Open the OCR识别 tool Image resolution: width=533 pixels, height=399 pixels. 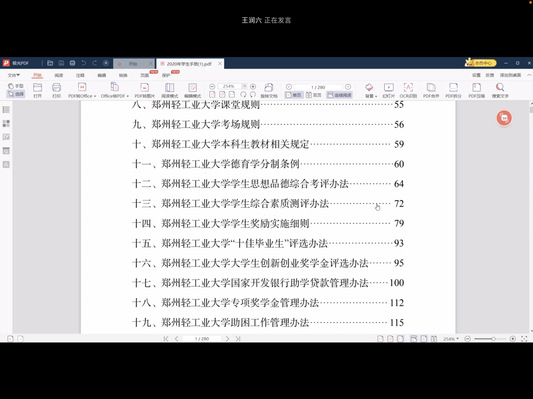tap(408, 87)
